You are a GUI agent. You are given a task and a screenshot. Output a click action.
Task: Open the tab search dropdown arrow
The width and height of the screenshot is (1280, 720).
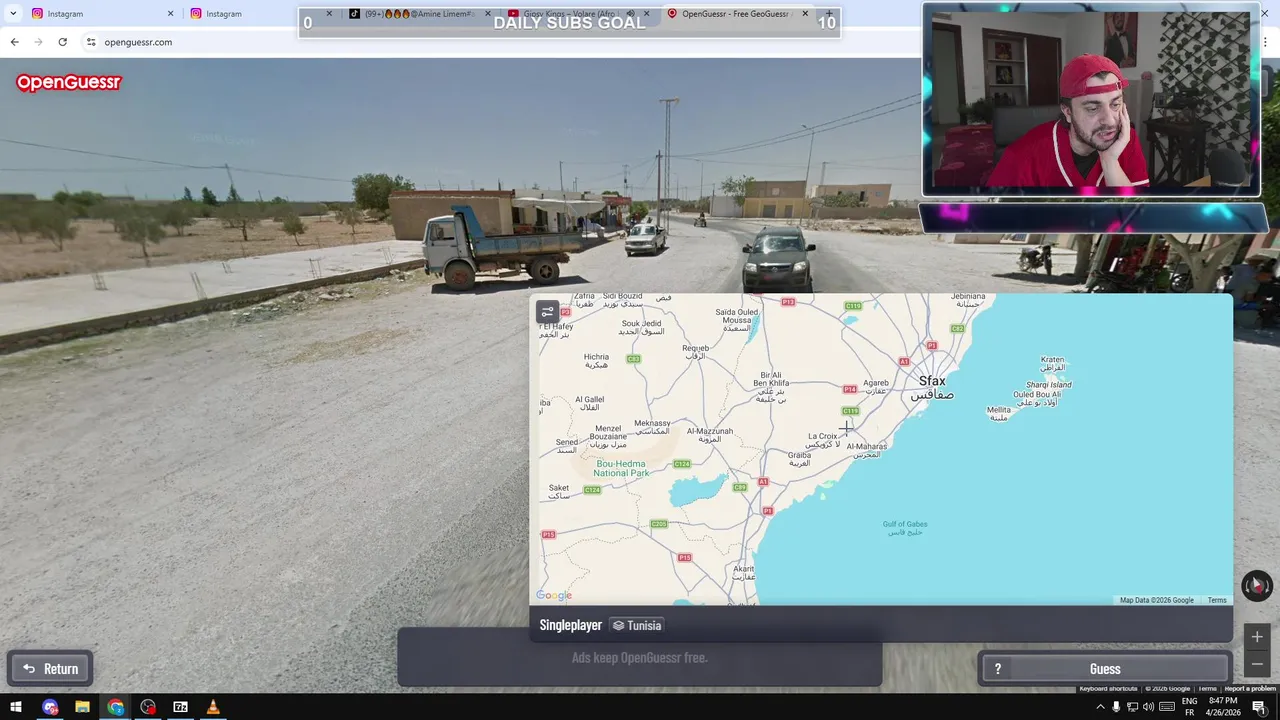coord(13,14)
